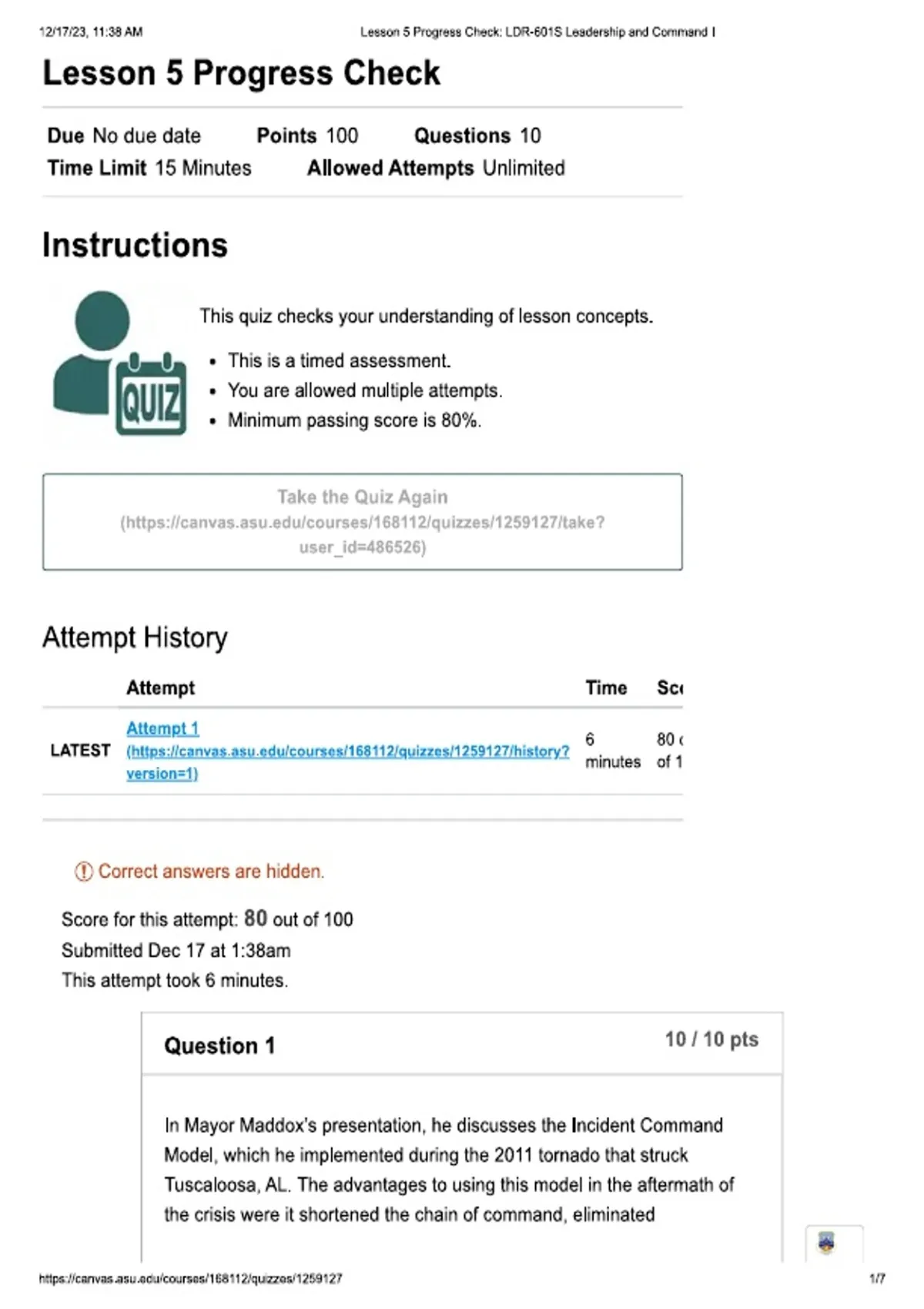Click the Question 1 title

point(219,1046)
